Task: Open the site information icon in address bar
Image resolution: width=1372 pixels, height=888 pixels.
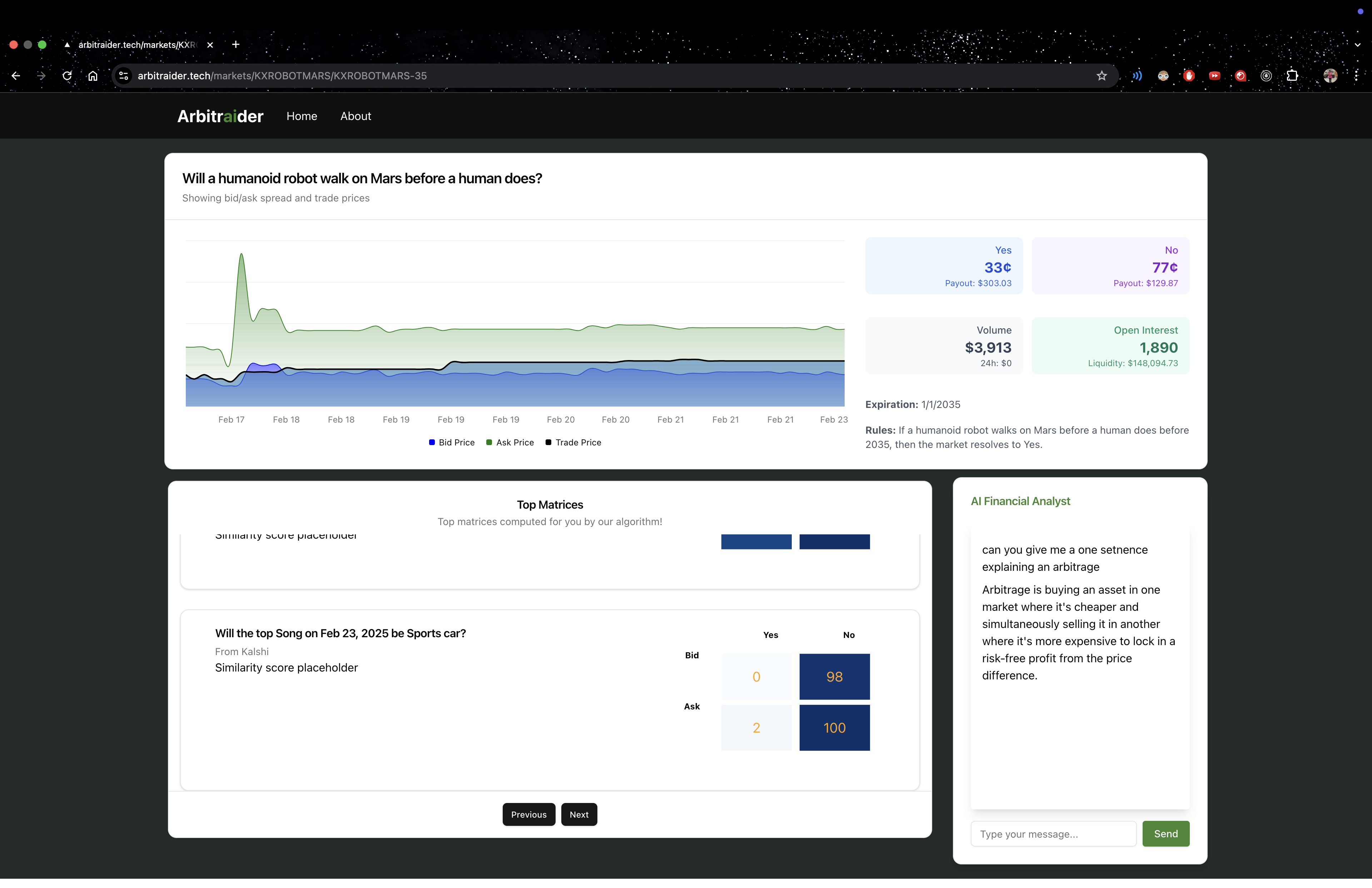Action: pyautogui.click(x=123, y=75)
